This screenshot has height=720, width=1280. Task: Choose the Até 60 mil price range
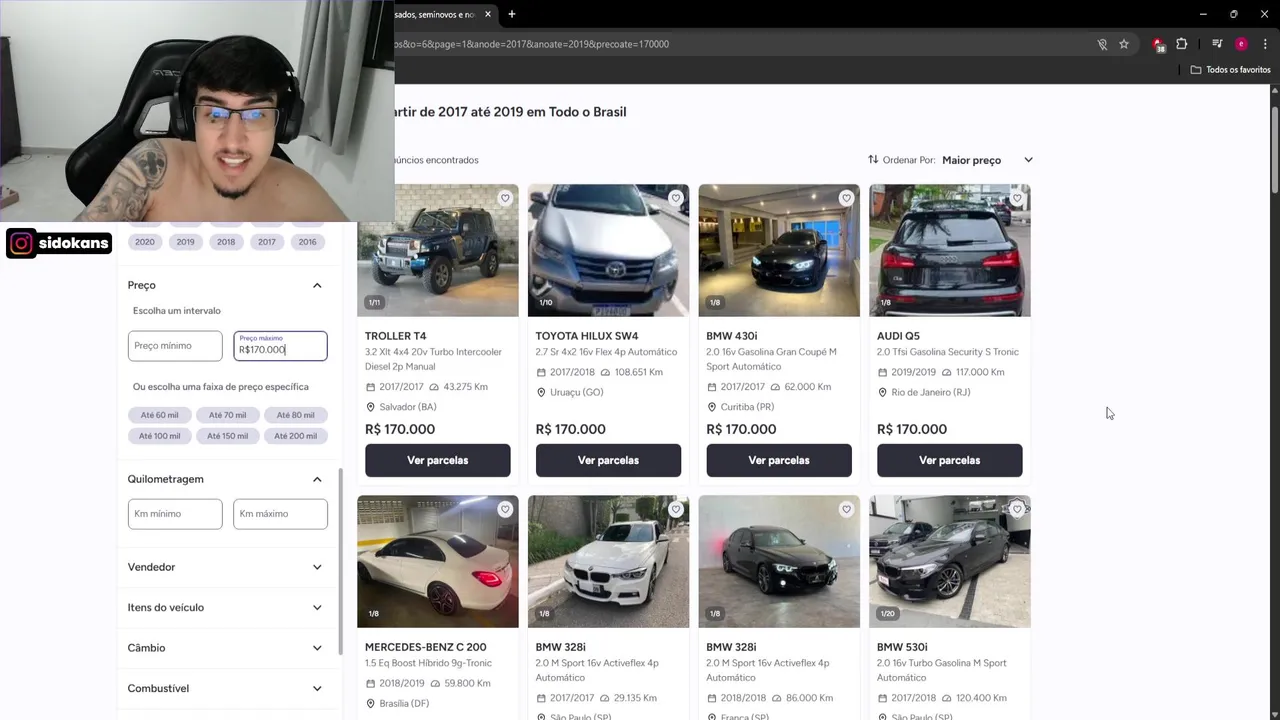(x=159, y=415)
